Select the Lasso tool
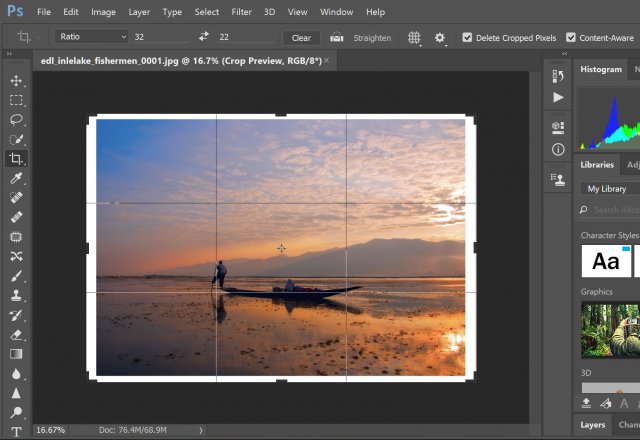 click(16, 120)
